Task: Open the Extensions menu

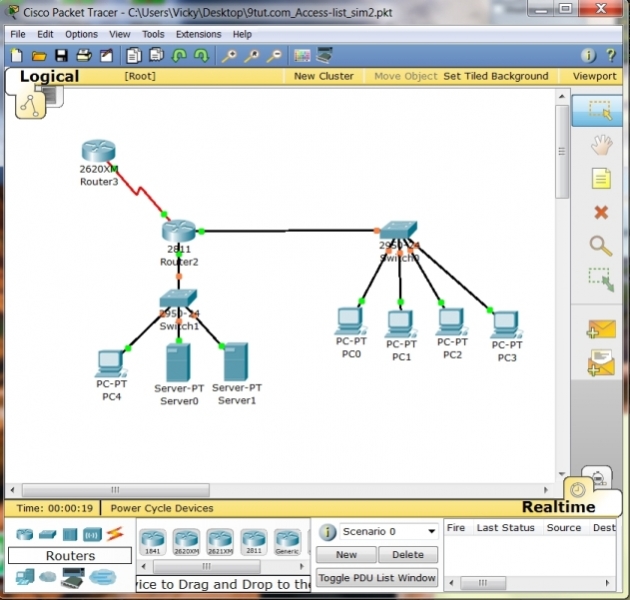Action: (198, 34)
